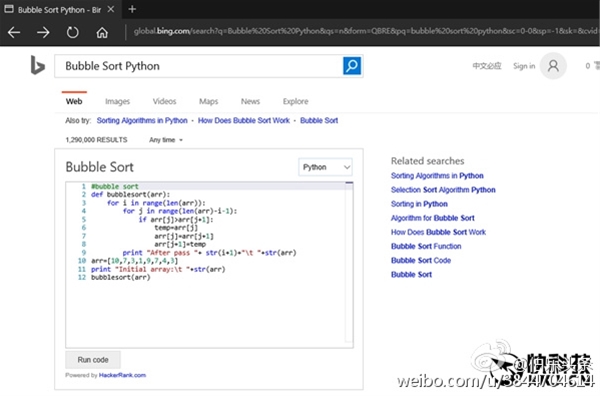Switch to the Images tab

117,101
